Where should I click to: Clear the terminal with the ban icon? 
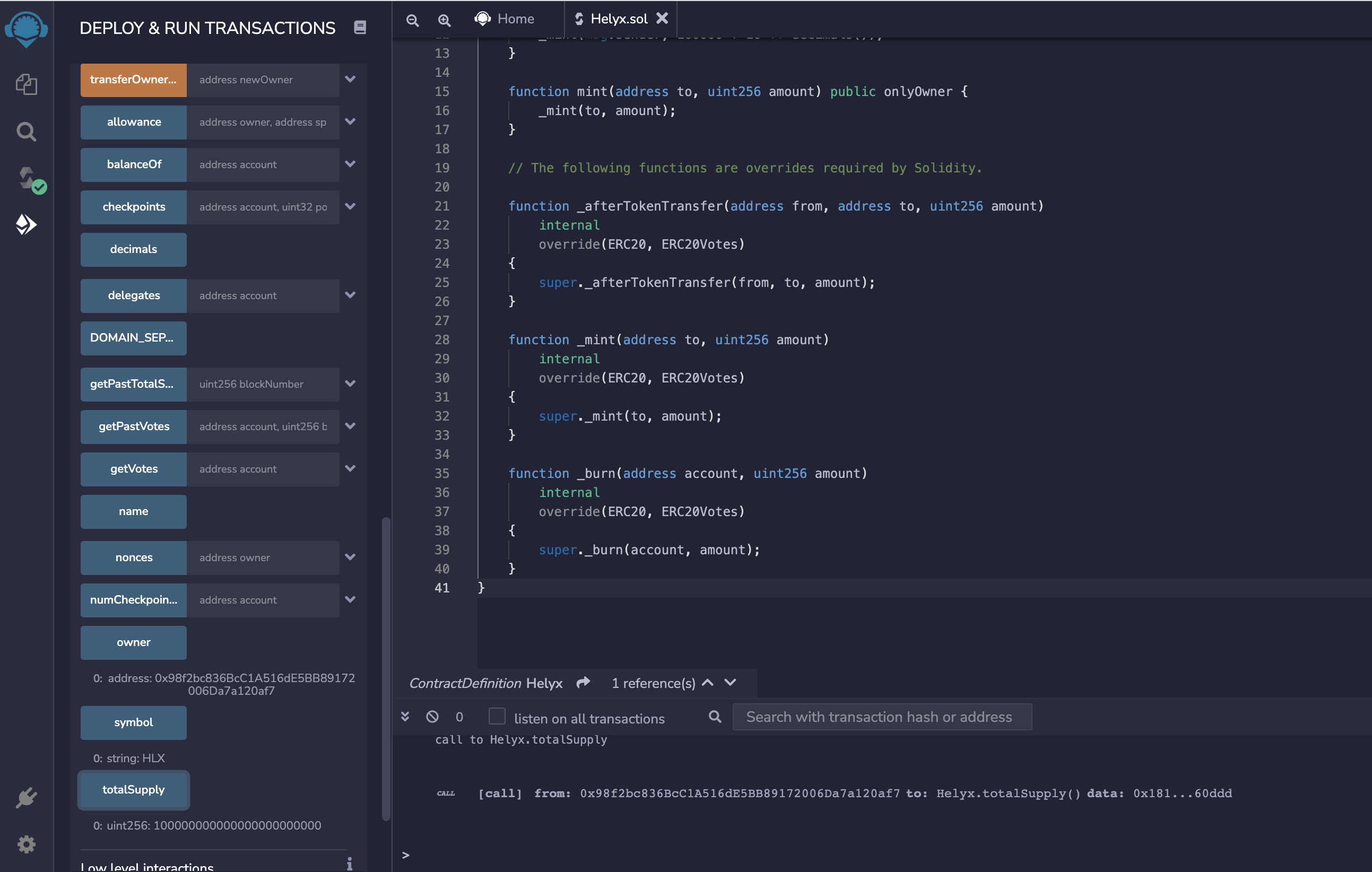[432, 716]
